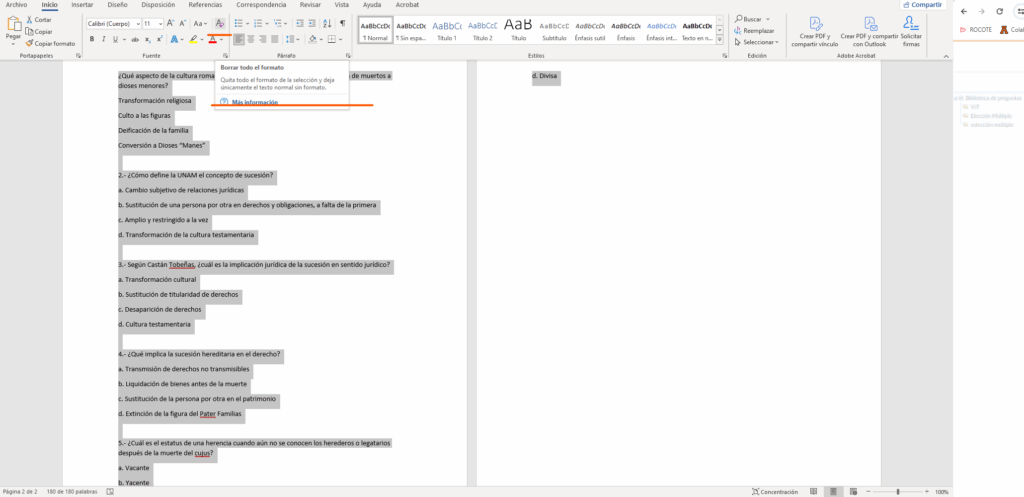Click the Clear All Formatting icon
The height and width of the screenshot is (497, 1024).
[x=219, y=23]
